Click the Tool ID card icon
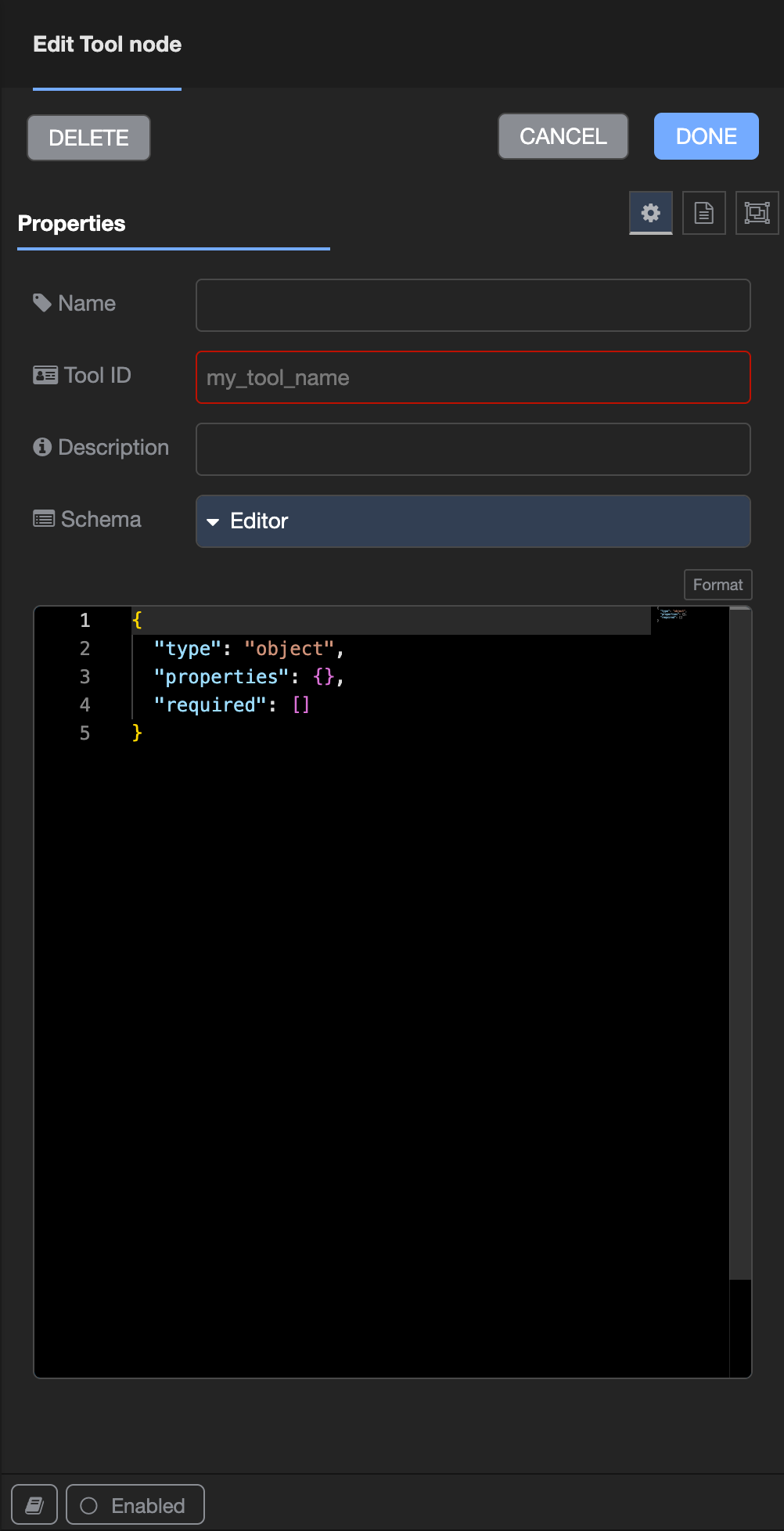784x1531 pixels. point(45,375)
